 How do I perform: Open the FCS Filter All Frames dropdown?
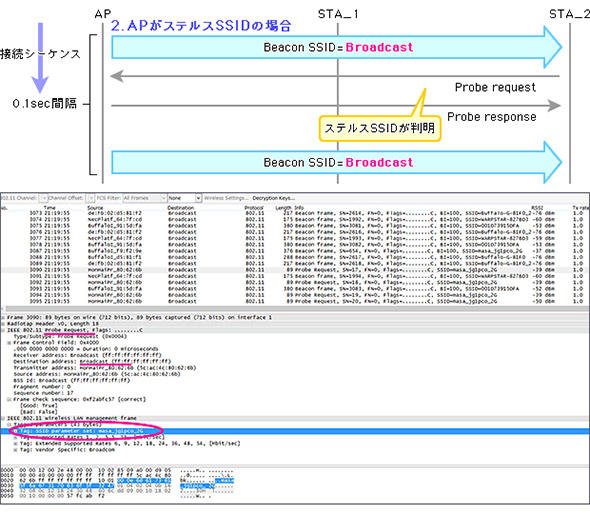[x=144, y=198]
